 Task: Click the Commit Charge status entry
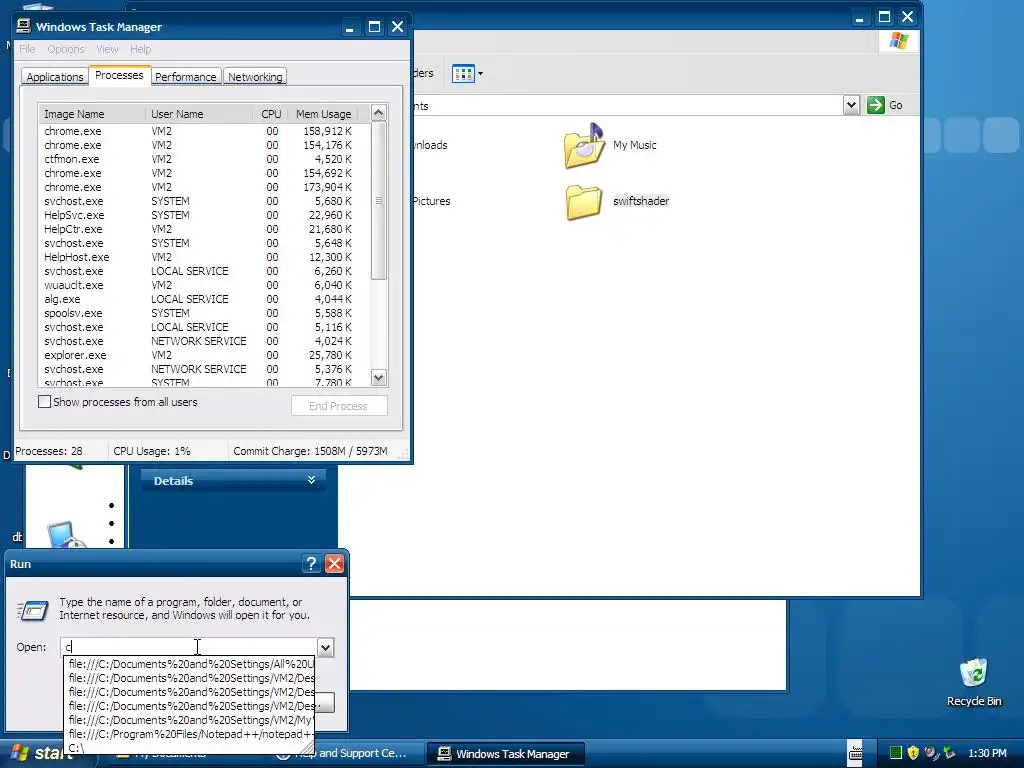310,451
